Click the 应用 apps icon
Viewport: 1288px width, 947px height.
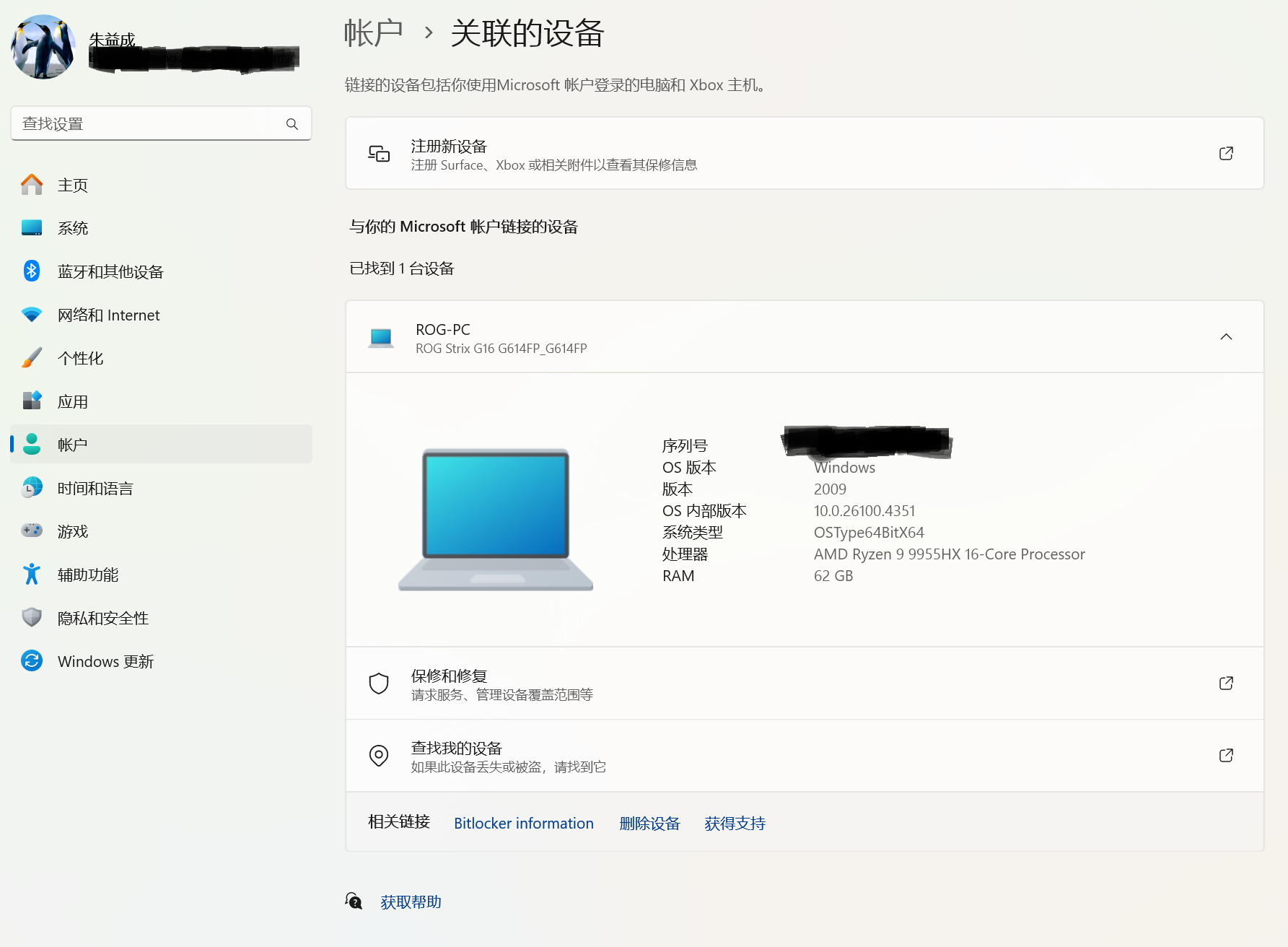pyautogui.click(x=32, y=401)
